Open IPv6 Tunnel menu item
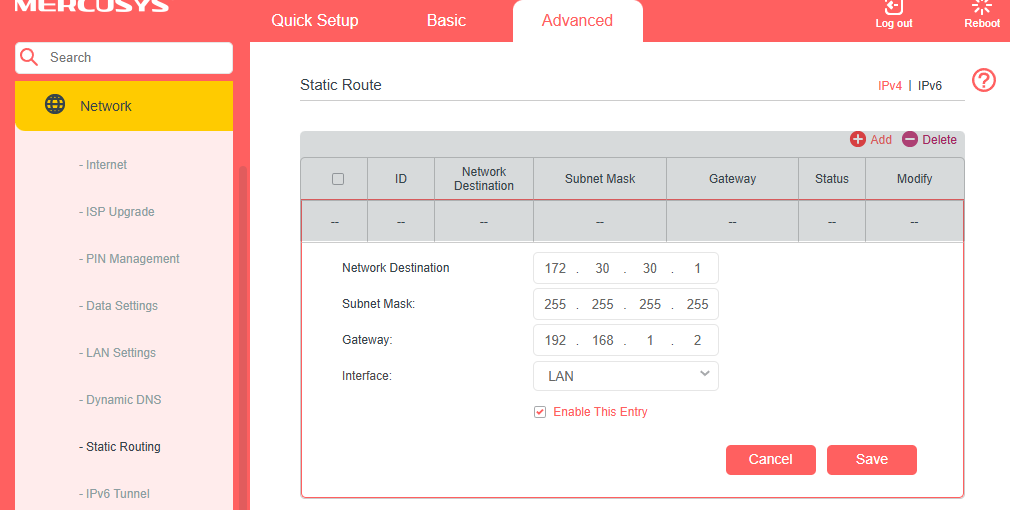Image resolution: width=1010 pixels, height=510 pixels. (x=114, y=494)
